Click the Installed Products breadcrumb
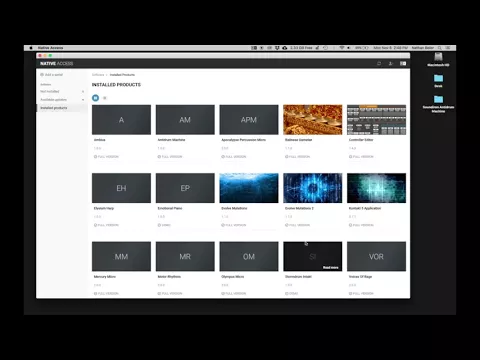This screenshot has width=480, height=360. point(122,75)
